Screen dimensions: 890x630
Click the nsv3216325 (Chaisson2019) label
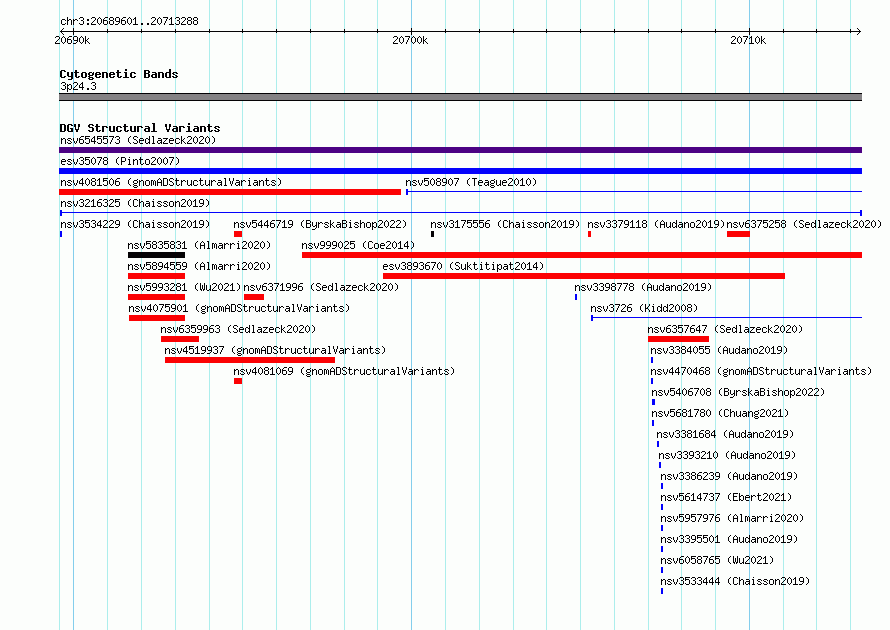[135, 203]
